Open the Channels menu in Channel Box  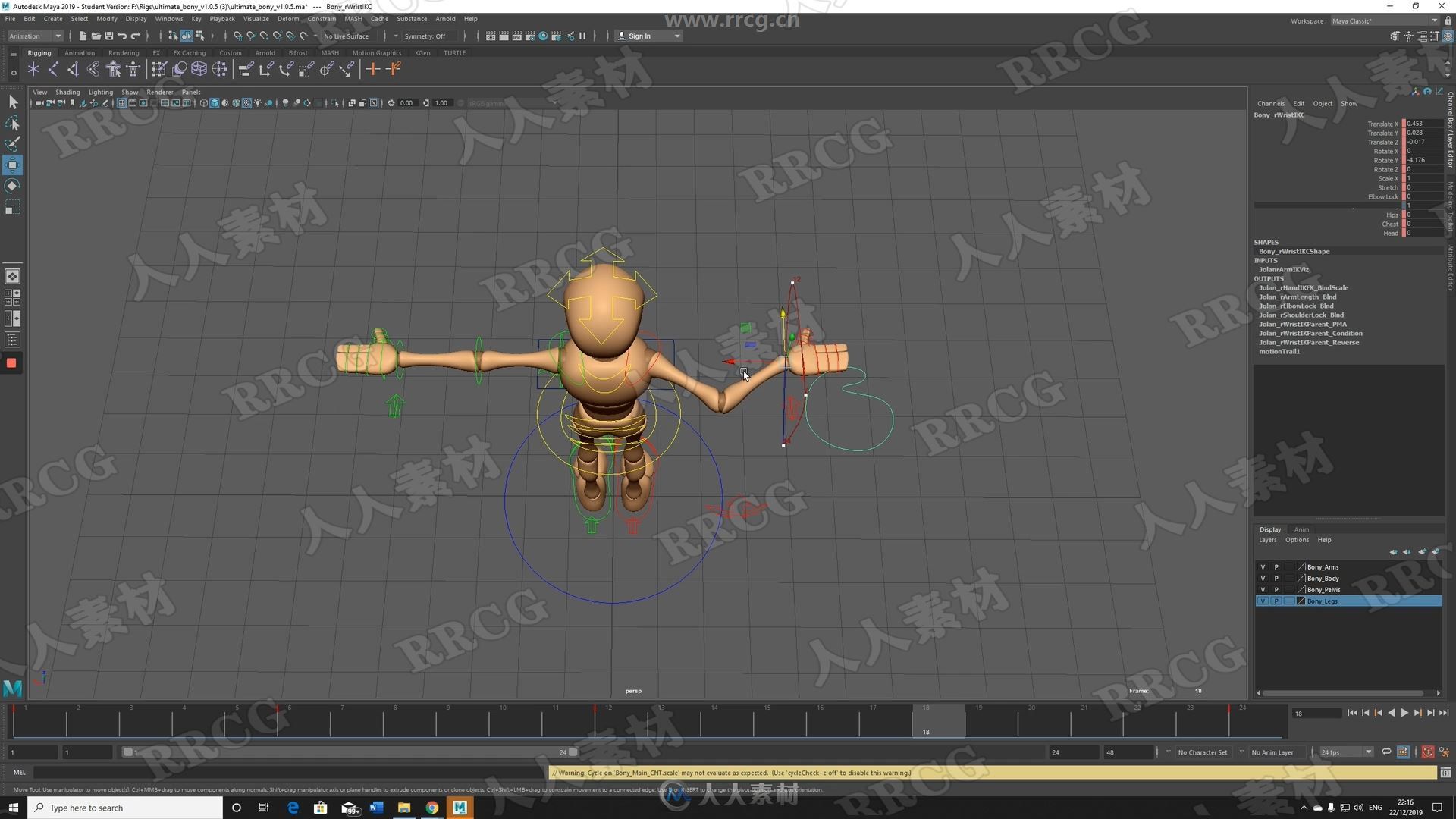click(x=1271, y=104)
